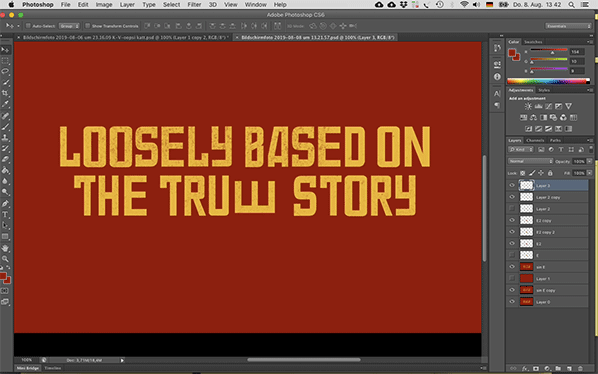Select the Crop tool

point(5,93)
